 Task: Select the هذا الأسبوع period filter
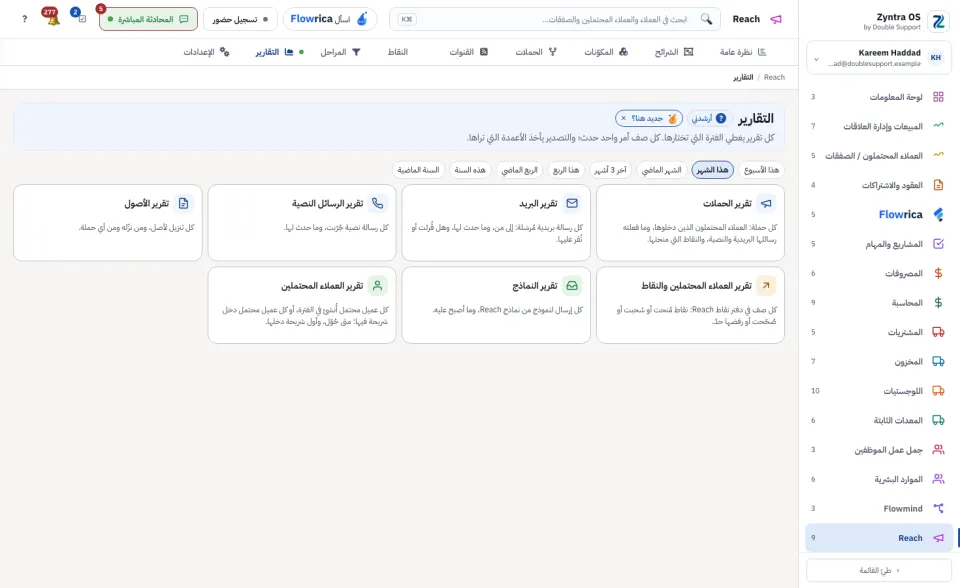point(761,170)
